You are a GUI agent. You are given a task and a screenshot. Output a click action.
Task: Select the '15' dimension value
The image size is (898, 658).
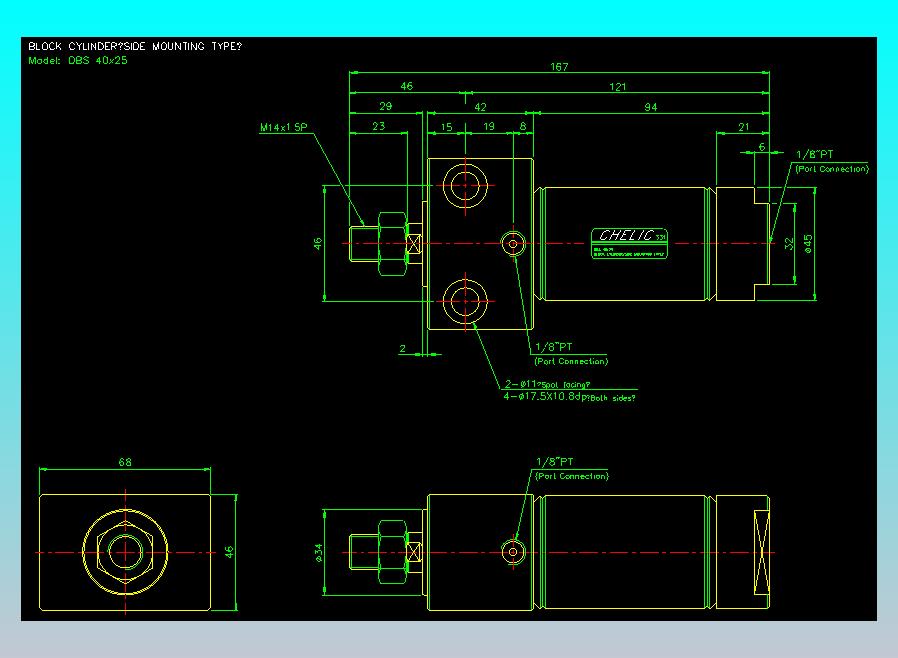(x=446, y=127)
